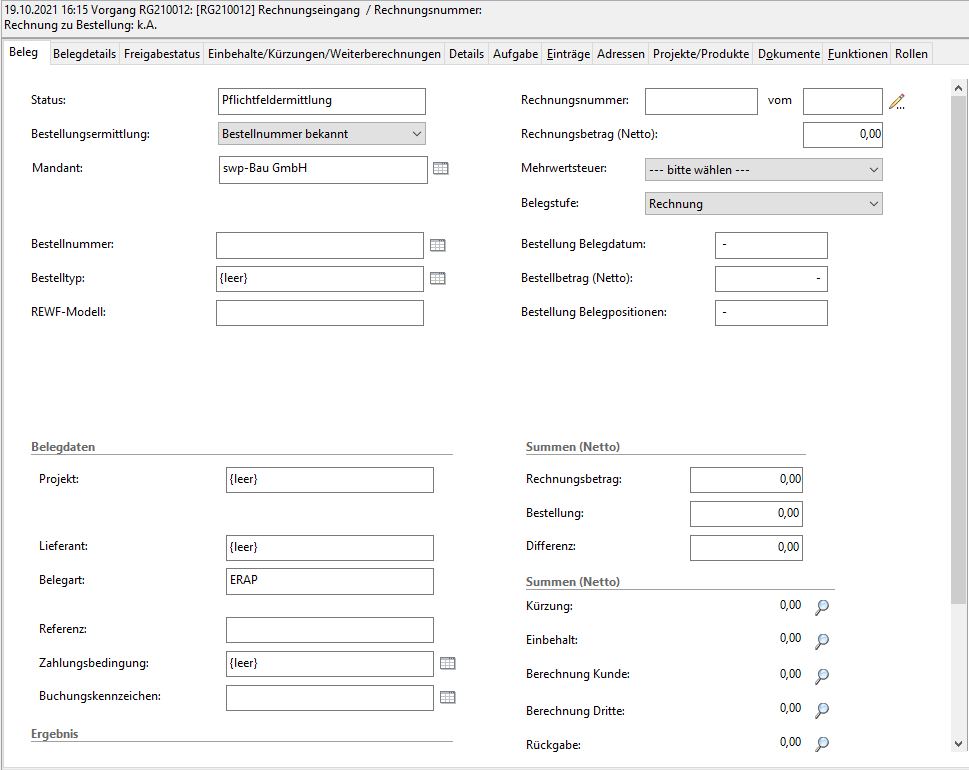Screen dimensions: 969x770
Task: Click the 0,00 value beside Berechnung Dritte
Action: (x=790, y=708)
